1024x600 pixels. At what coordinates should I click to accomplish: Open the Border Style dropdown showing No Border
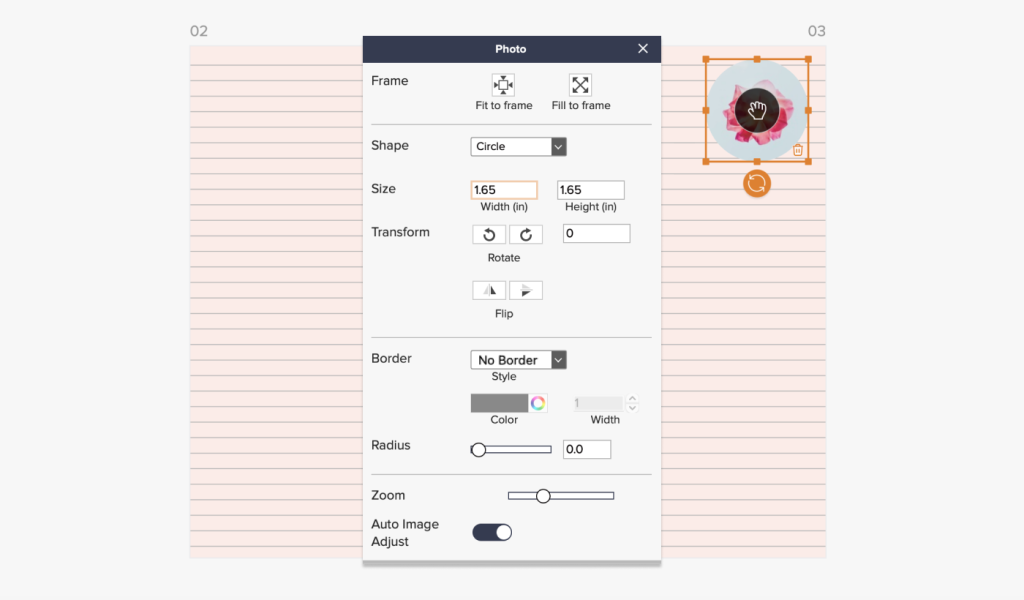[518, 359]
